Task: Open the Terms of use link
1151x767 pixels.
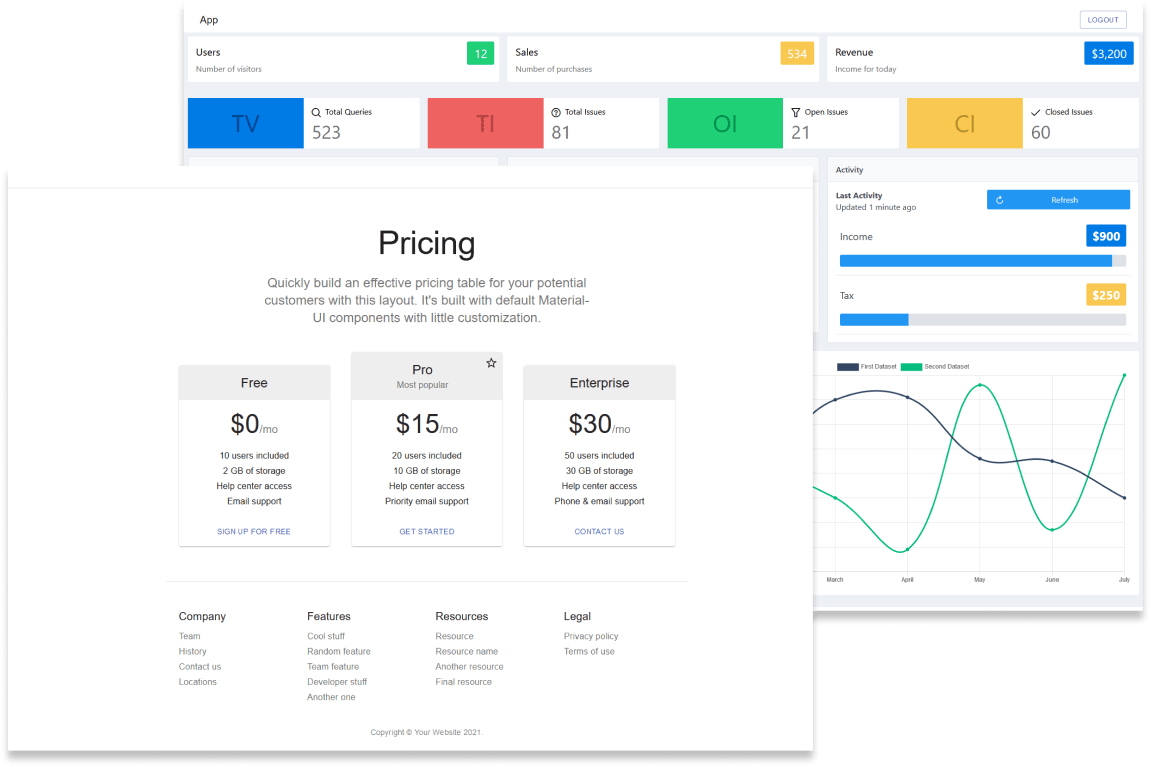Action: pos(589,652)
